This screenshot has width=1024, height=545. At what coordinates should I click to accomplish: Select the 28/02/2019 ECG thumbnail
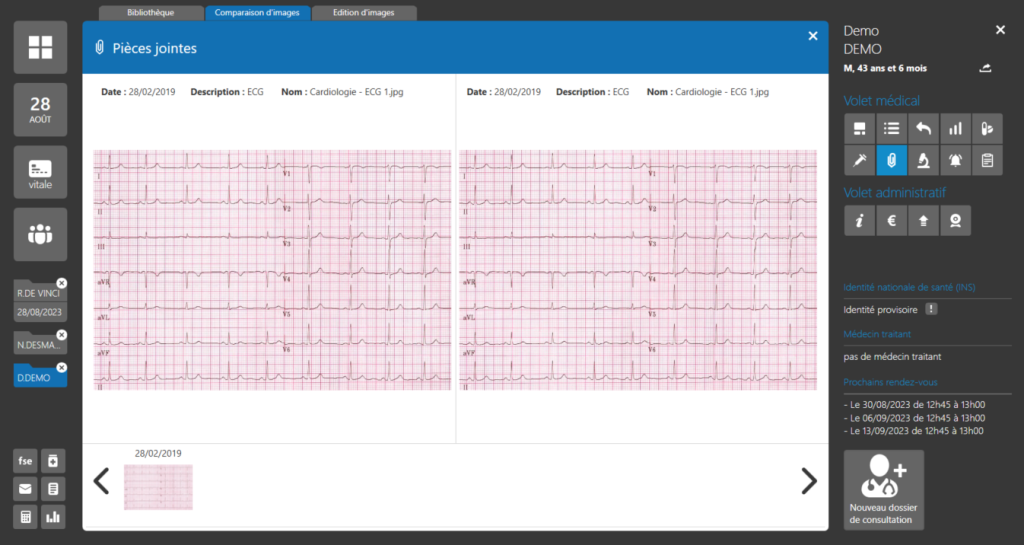pyautogui.click(x=158, y=487)
